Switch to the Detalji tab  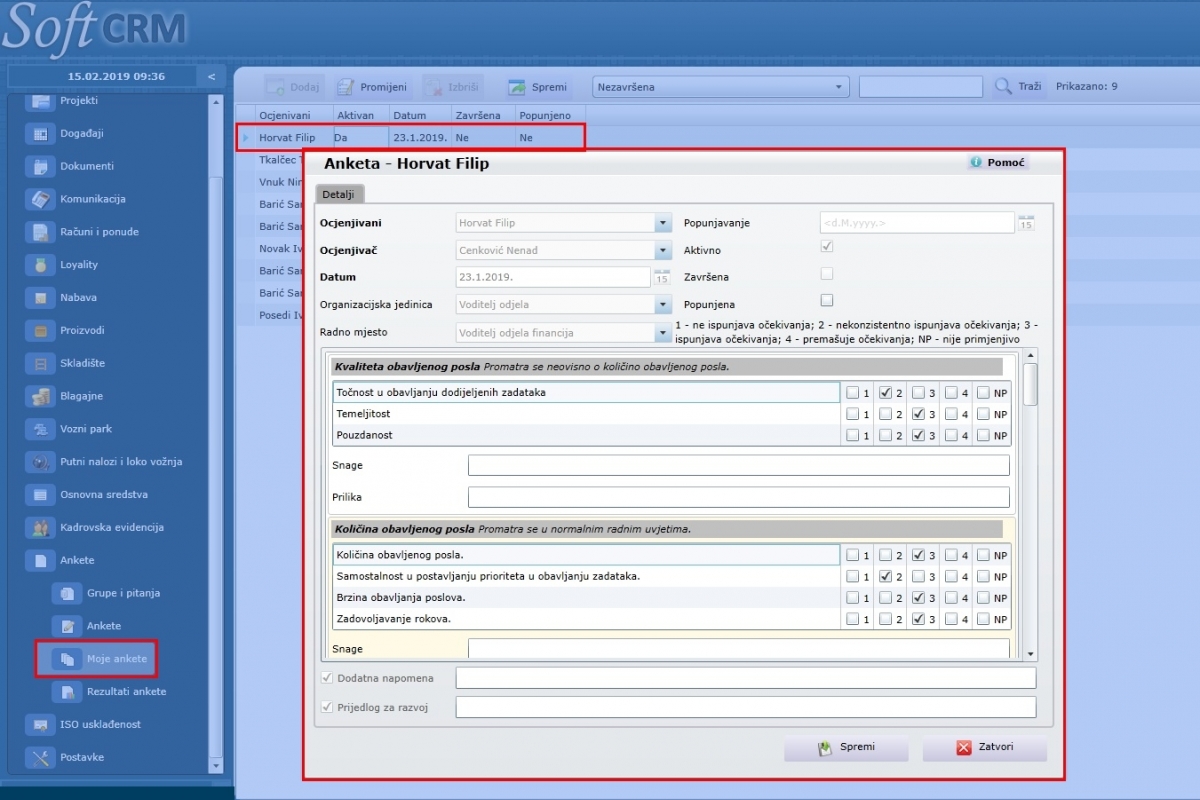(340, 194)
